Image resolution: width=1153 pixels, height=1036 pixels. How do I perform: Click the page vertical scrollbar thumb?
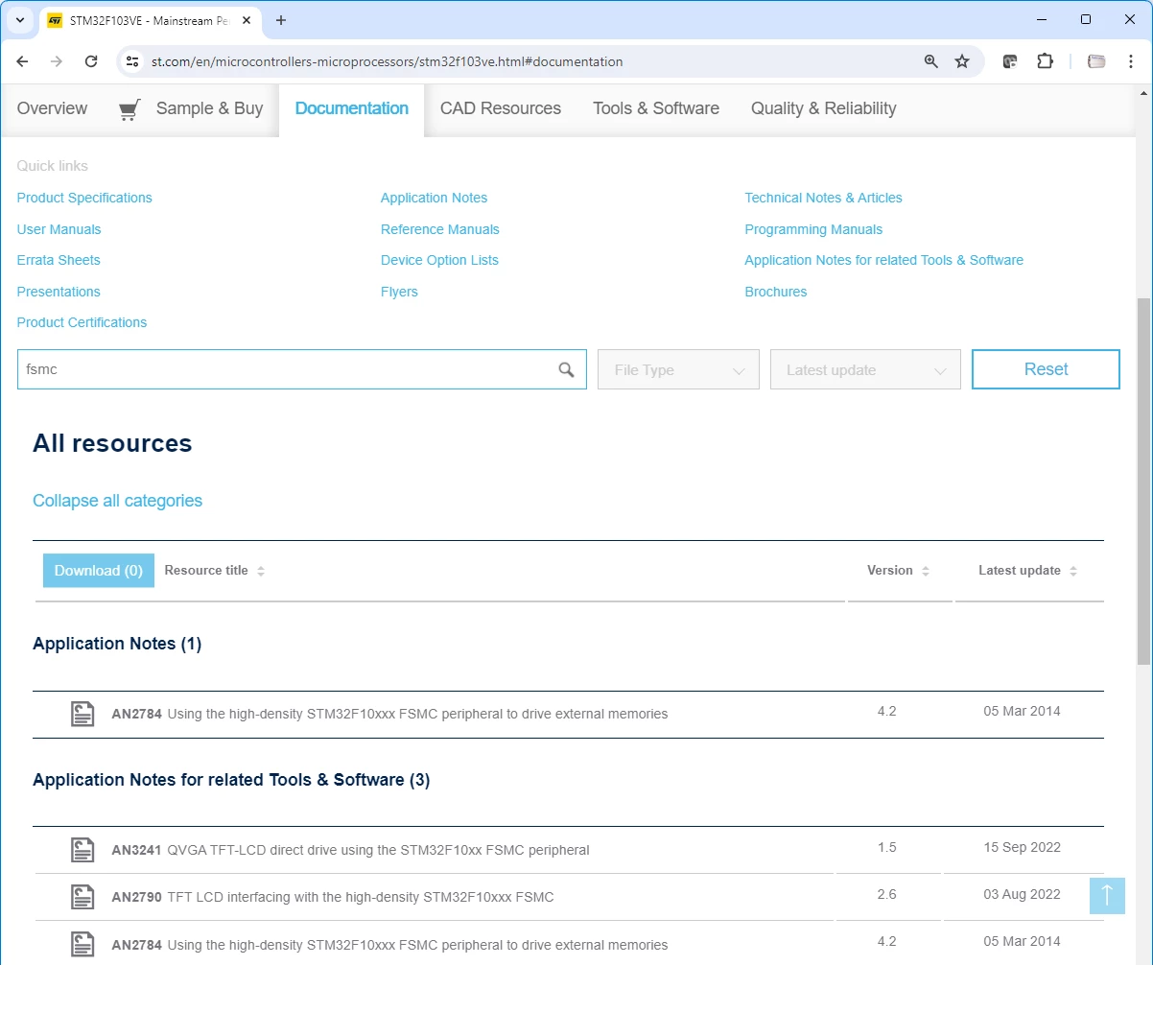click(1143, 481)
